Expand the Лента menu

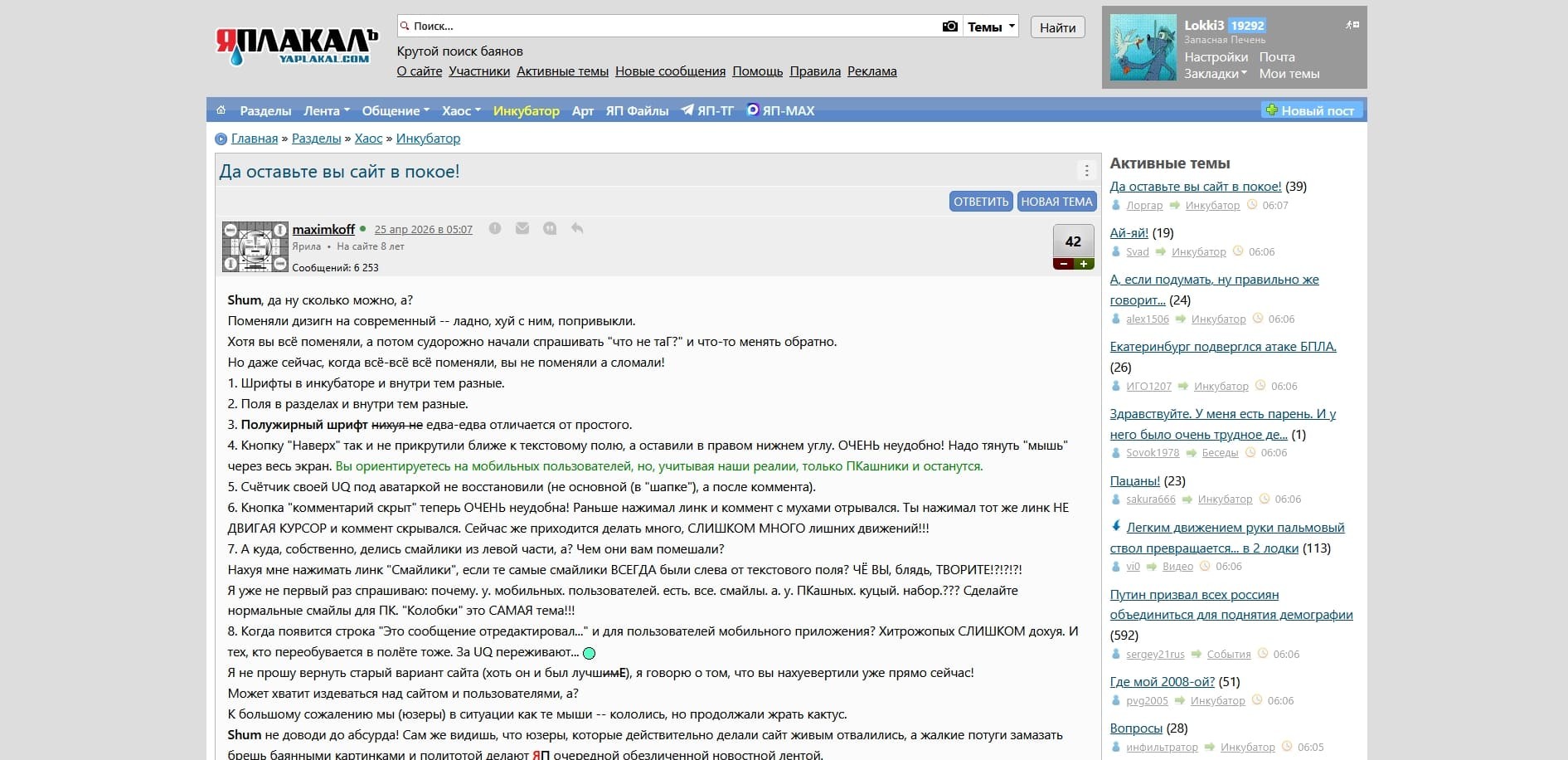click(x=326, y=110)
